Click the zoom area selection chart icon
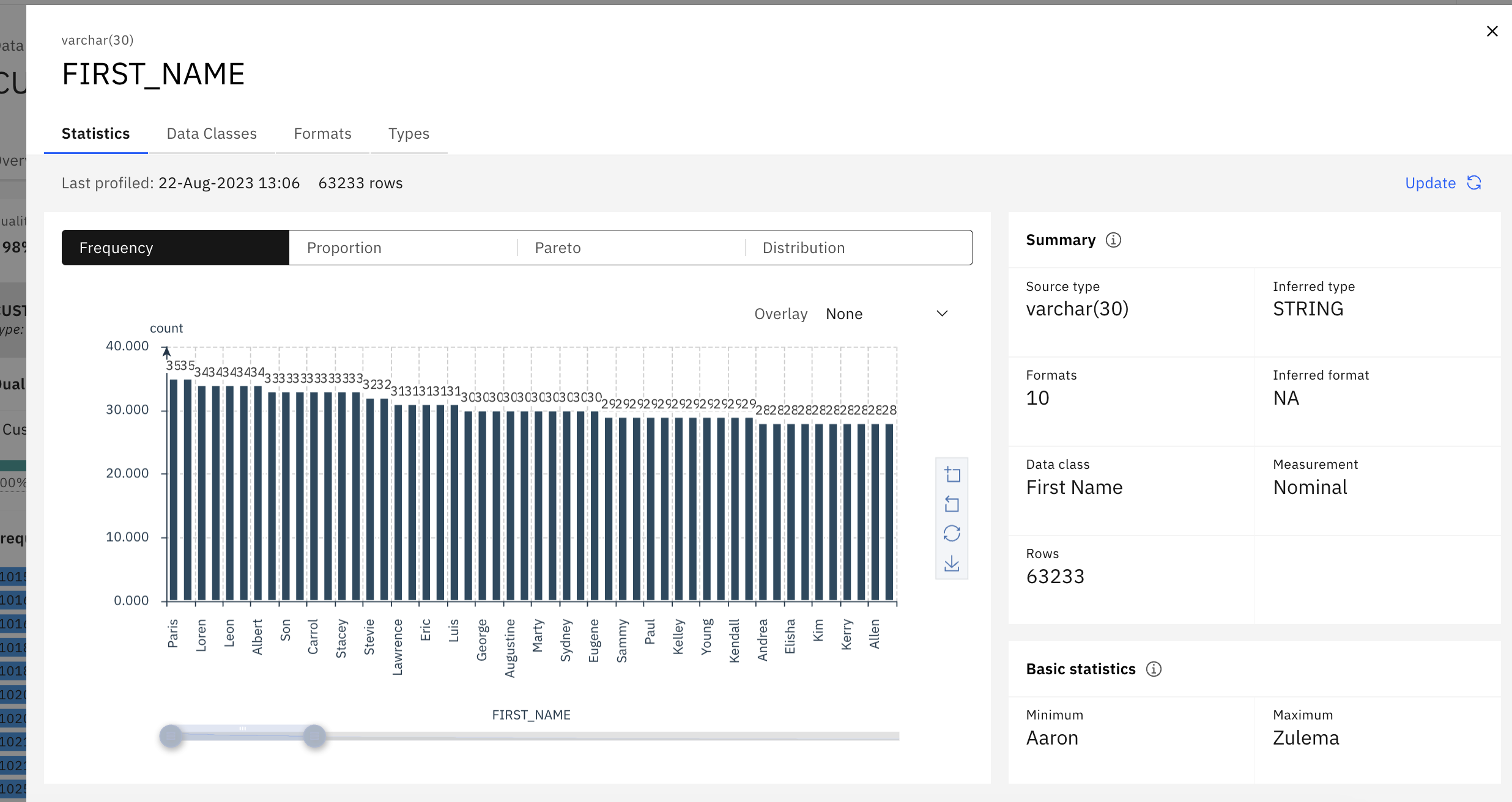Viewport: 1512px width, 802px height. [952, 475]
